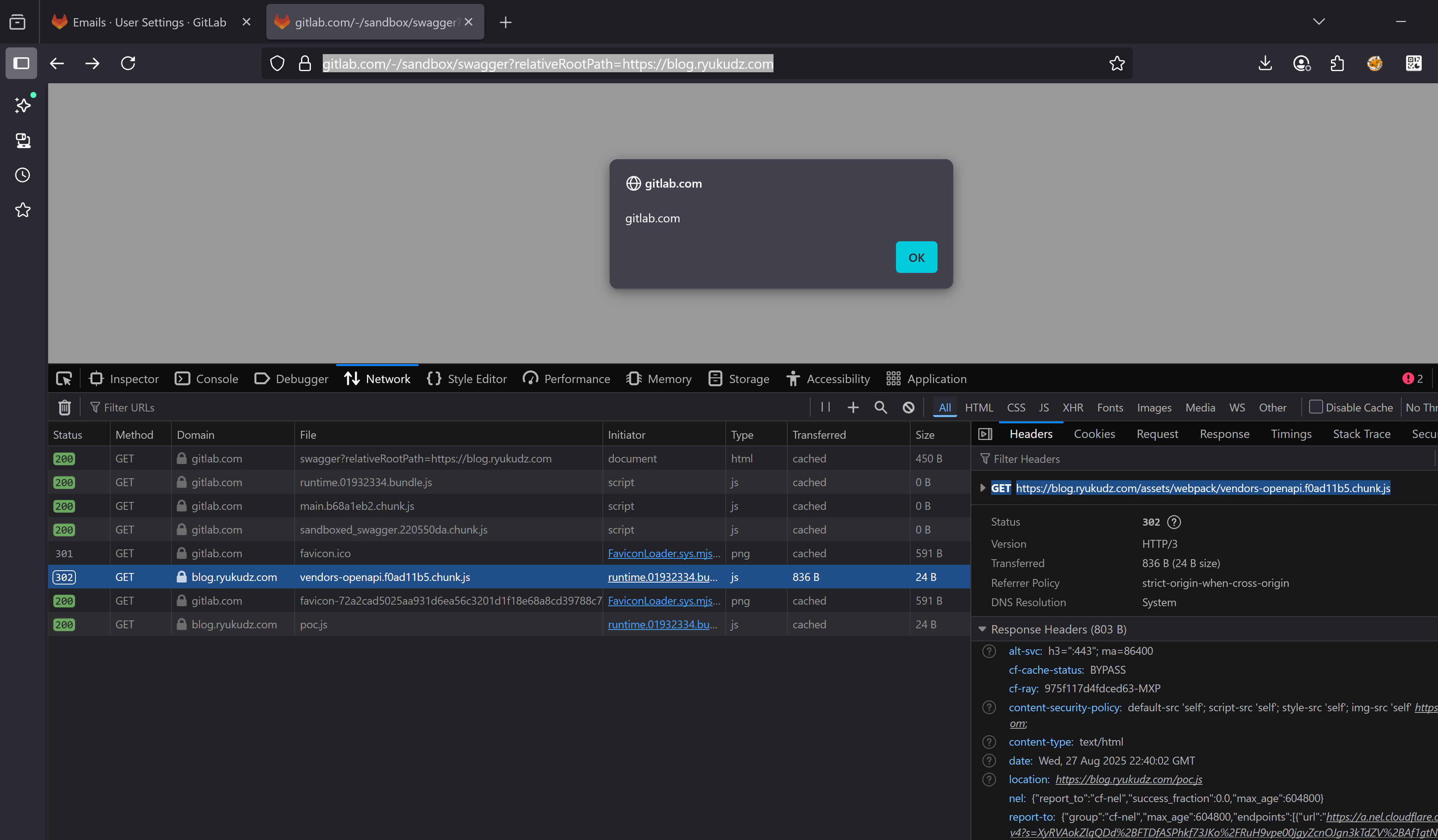The height and width of the screenshot is (840, 1438).
Task: Click the browser reload button
Action: pos(128,63)
